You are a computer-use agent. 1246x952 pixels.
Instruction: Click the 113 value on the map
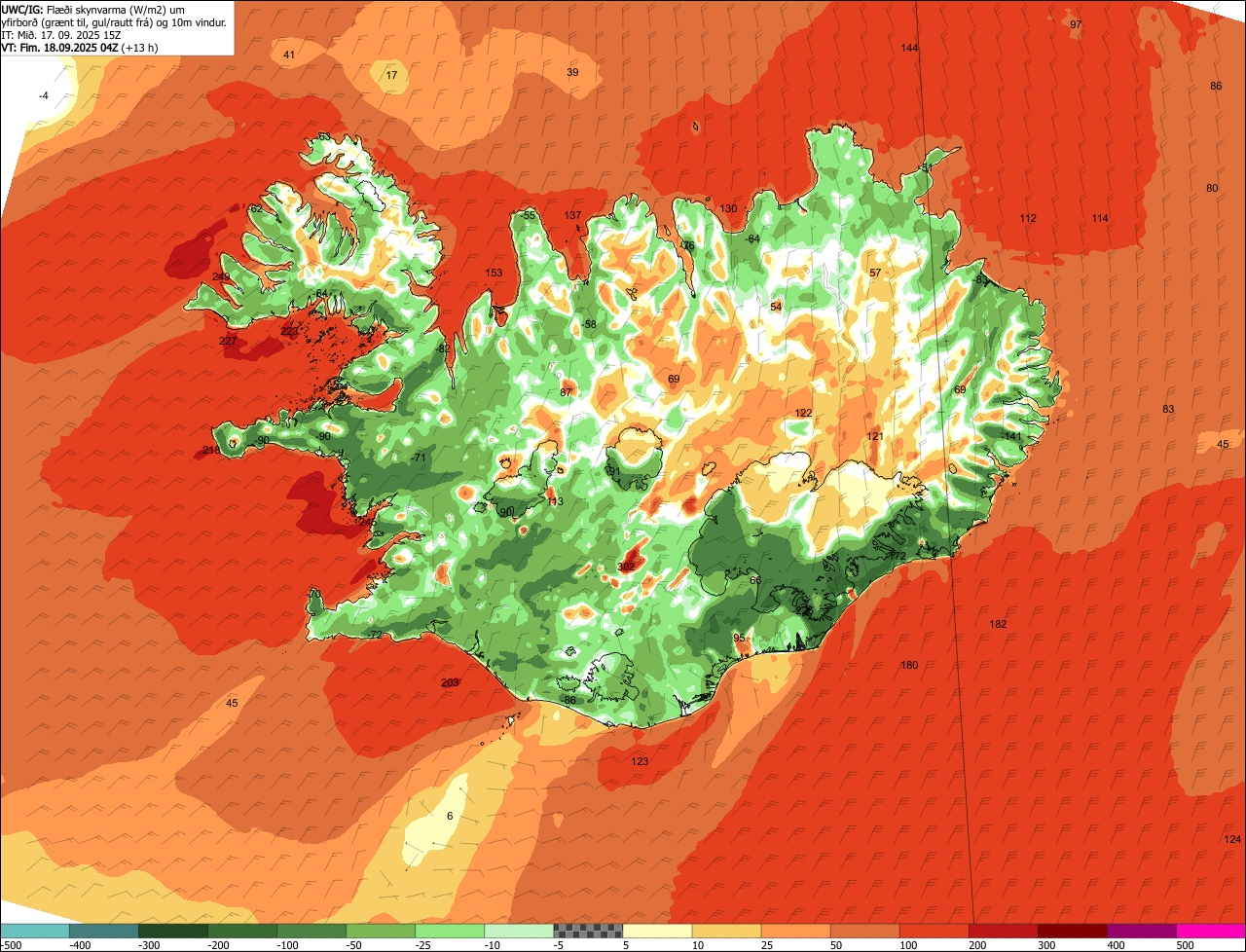555,501
